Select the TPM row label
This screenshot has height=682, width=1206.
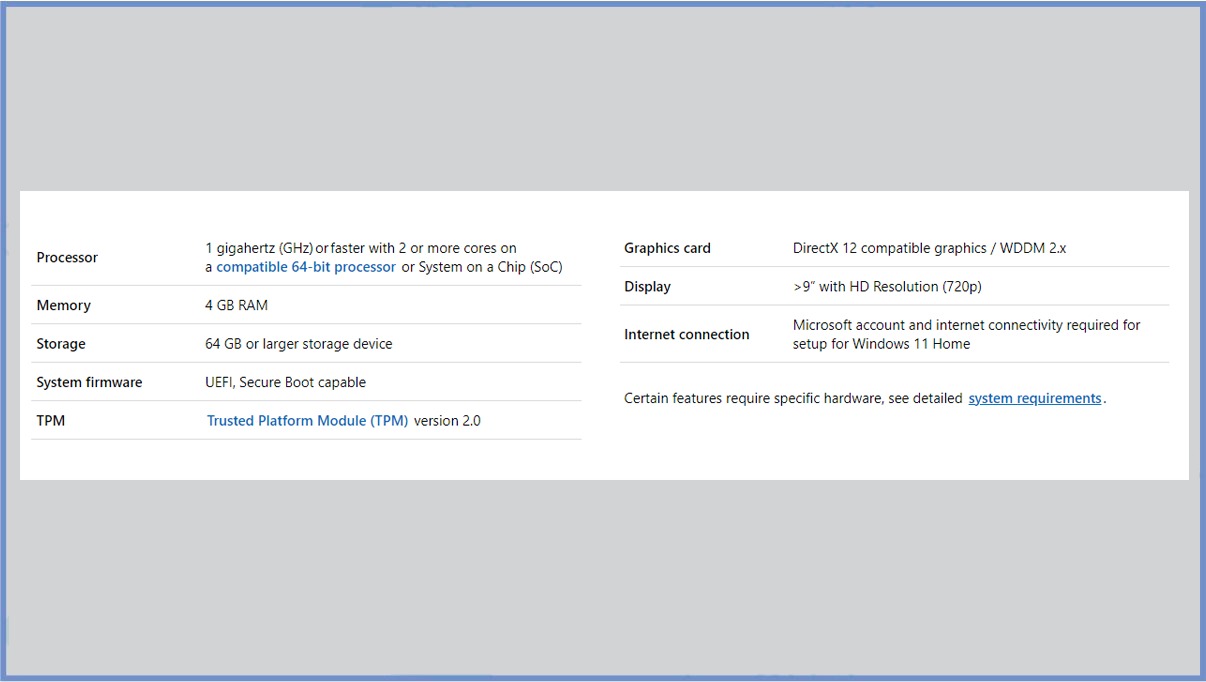click(51, 421)
